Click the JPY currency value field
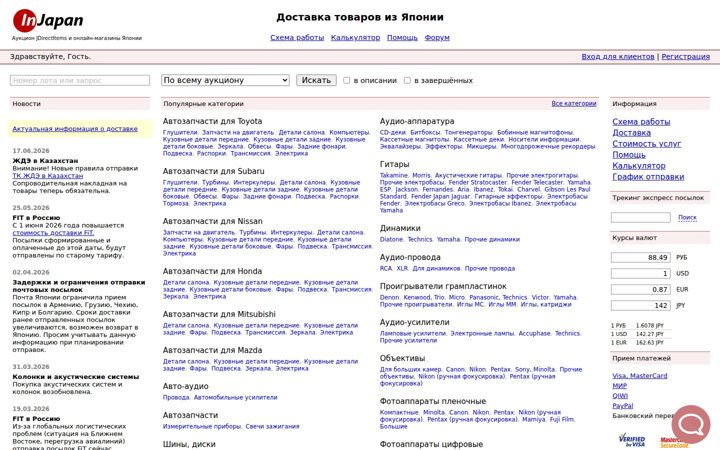The width and height of the screenshot is (720, 450). (x=641, y=306)
